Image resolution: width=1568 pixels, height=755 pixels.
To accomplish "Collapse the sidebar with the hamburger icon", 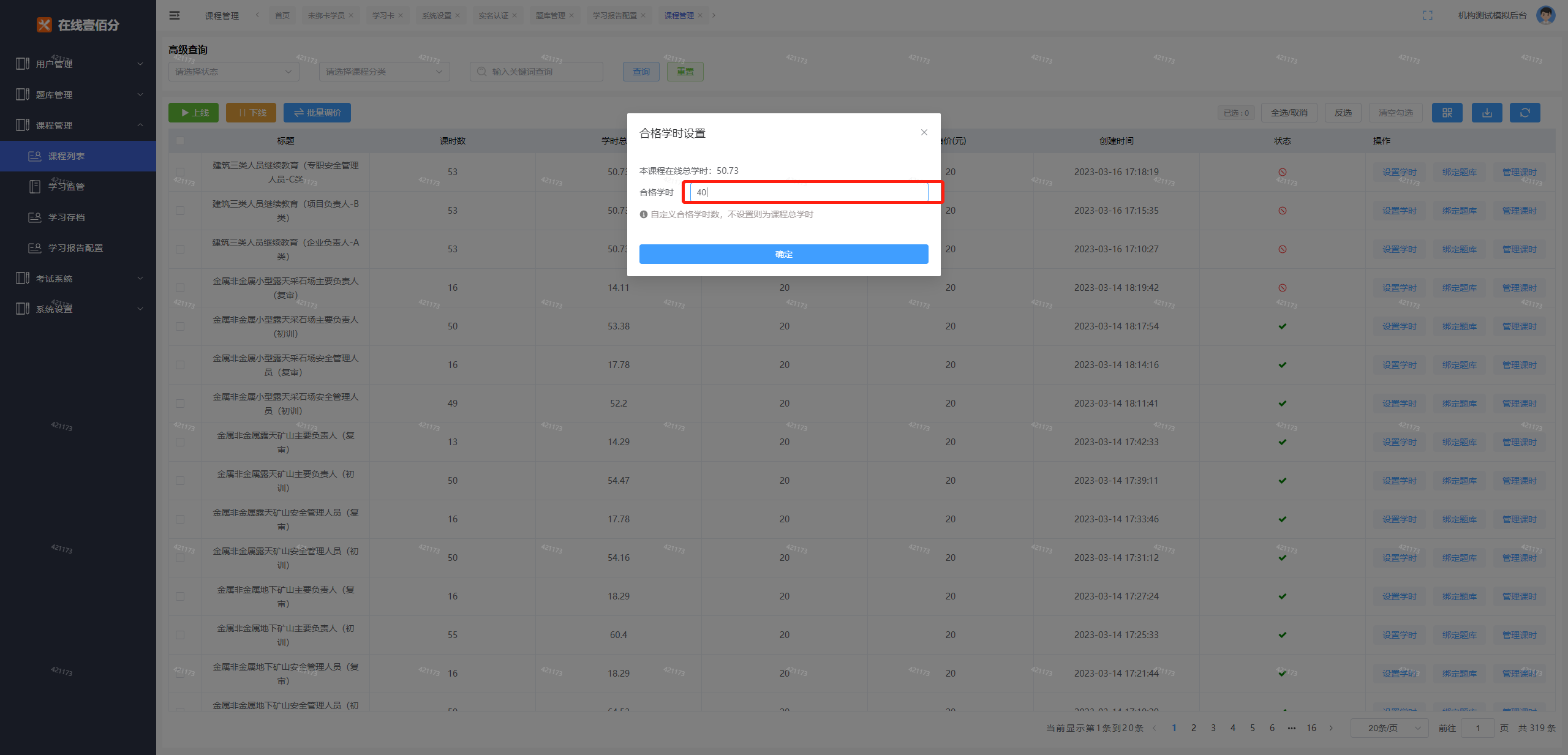I will tap(175, 15).
